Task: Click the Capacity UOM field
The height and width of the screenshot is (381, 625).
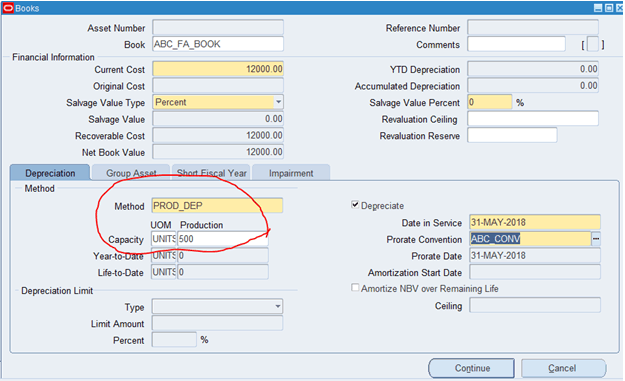Action: 163,239
